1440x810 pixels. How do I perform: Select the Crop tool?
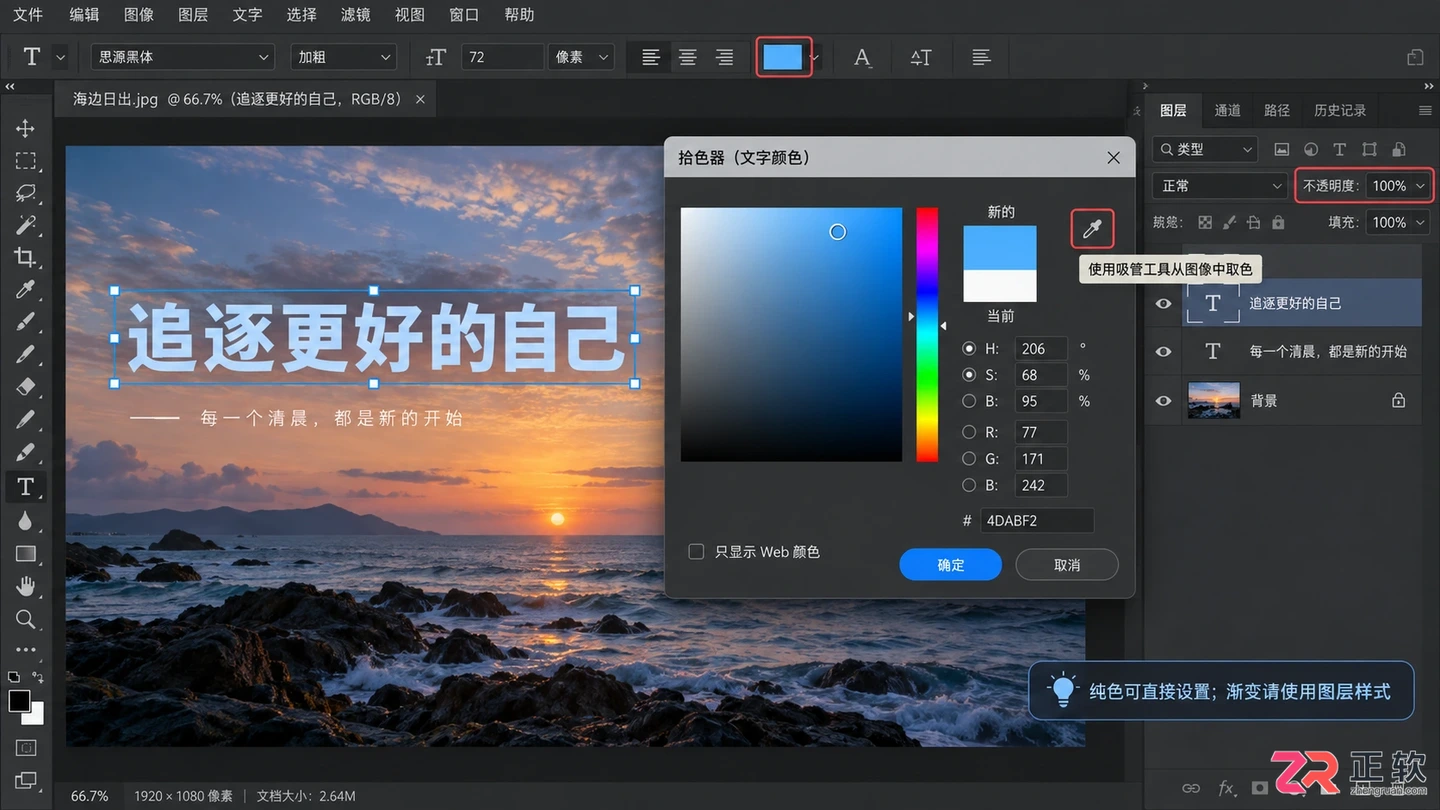click(x=26, y=257)
